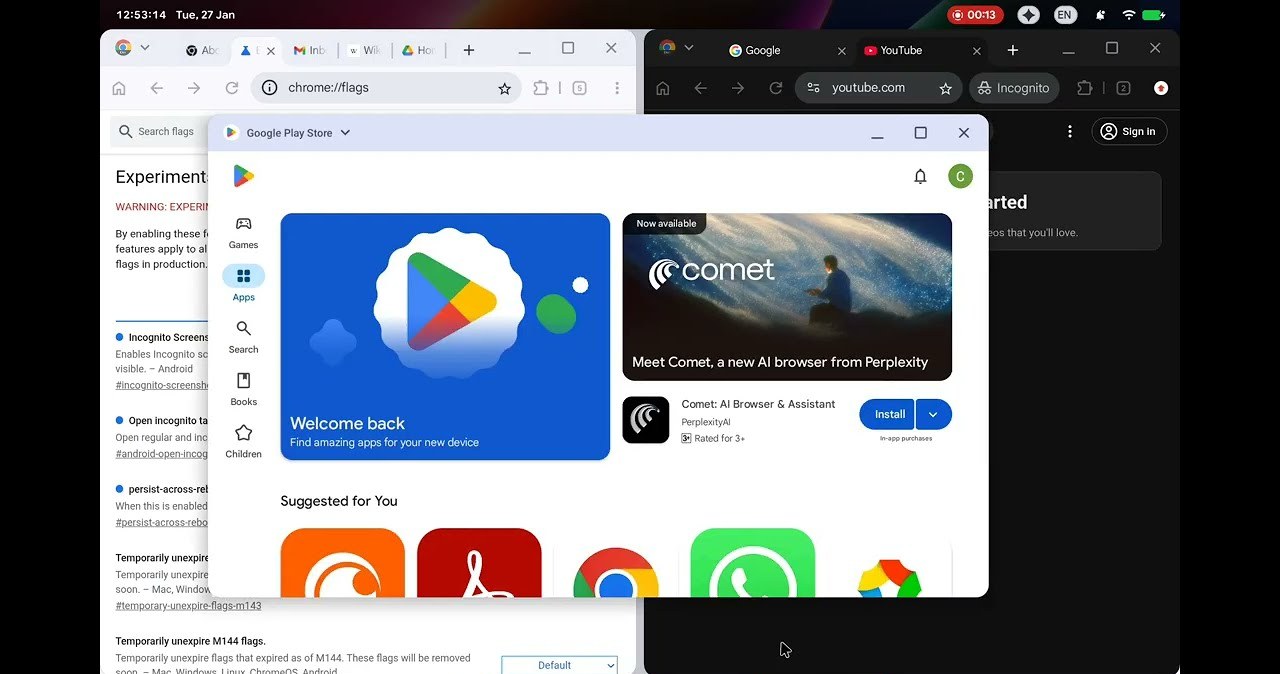Screen dimensions: 1280x674
Task: Open the Install button dropdown for Comet
Action: point(933,413)
